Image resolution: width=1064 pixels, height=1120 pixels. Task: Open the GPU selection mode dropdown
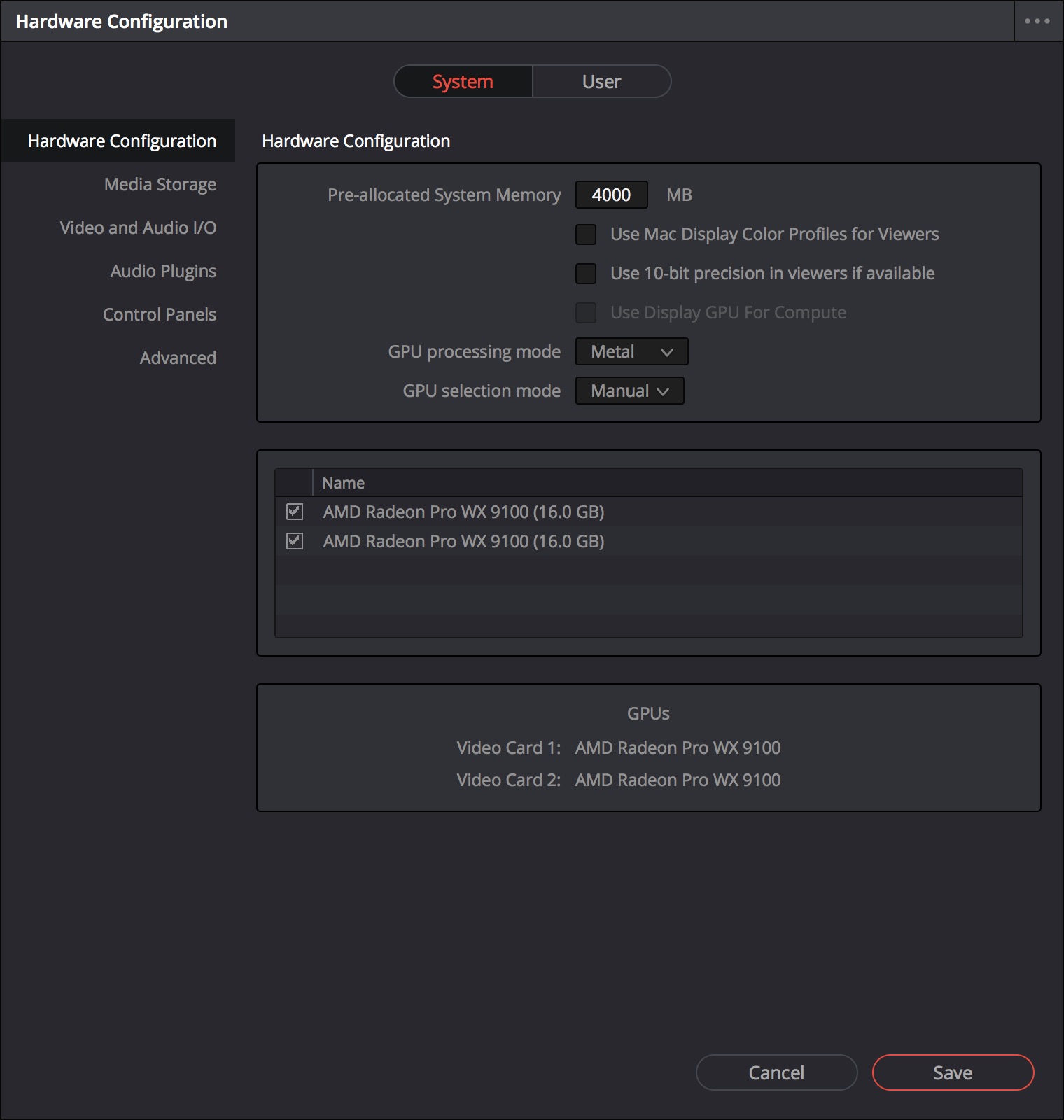pos(629,391)
